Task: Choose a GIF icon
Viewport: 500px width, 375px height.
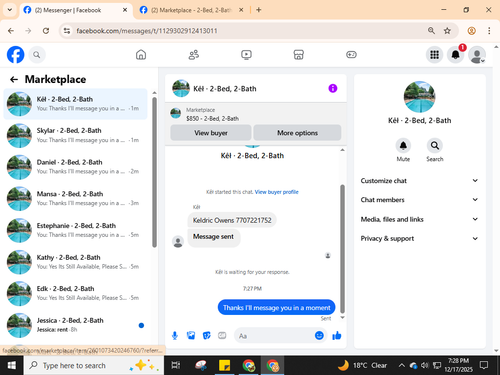Action: pyautogui.click(x=222, y=335)
